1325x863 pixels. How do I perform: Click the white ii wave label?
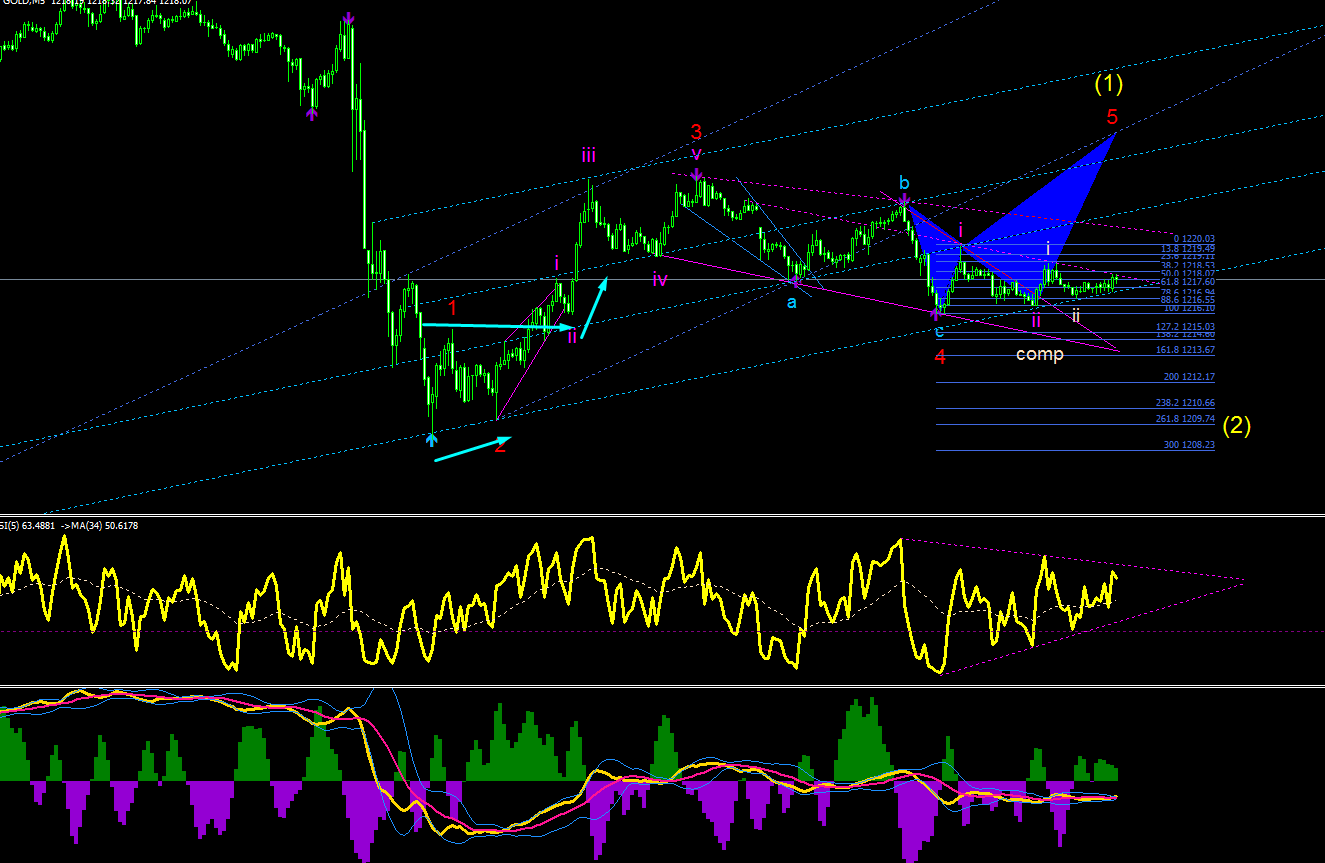(1076, 315)
